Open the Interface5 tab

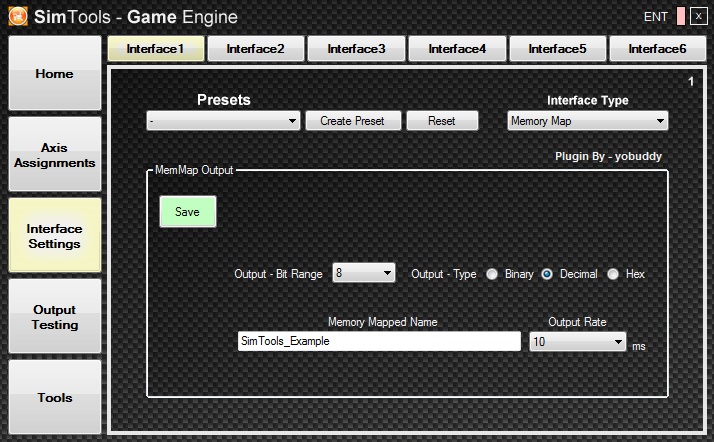tap(557, 48)
